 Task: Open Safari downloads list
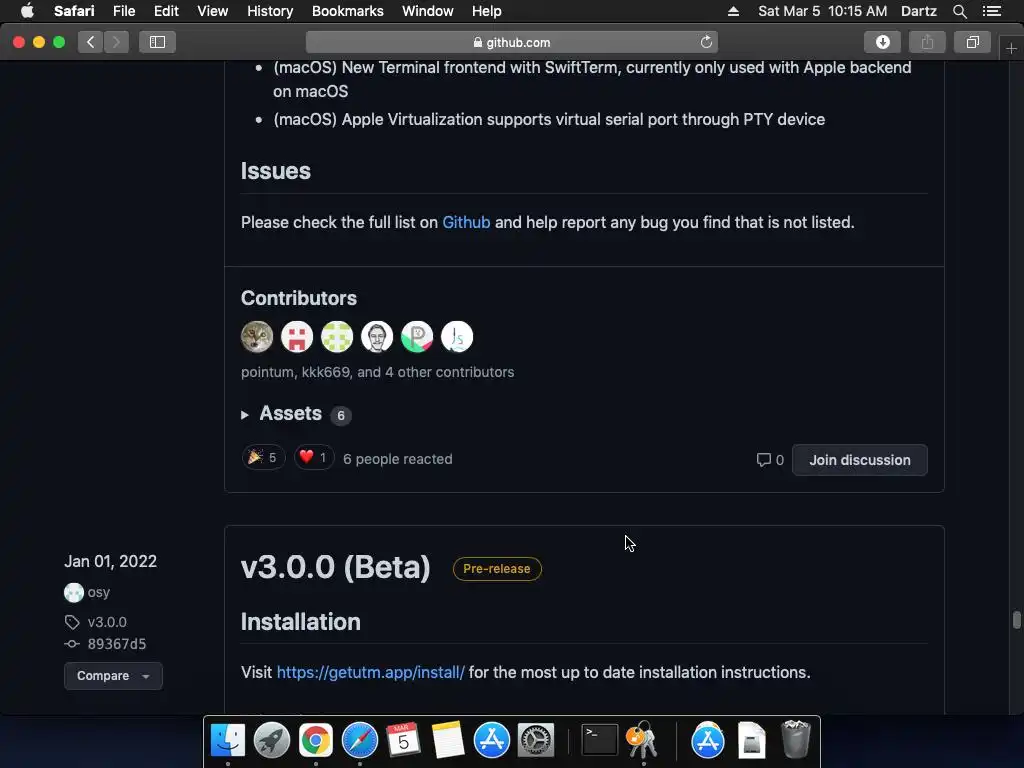pos(882,42)
